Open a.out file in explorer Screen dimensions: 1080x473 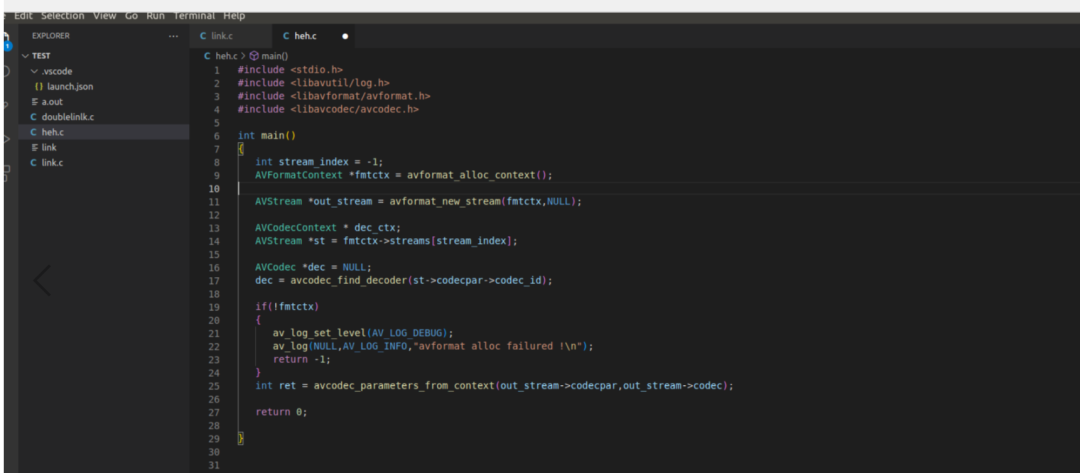[x=52, y=102]
